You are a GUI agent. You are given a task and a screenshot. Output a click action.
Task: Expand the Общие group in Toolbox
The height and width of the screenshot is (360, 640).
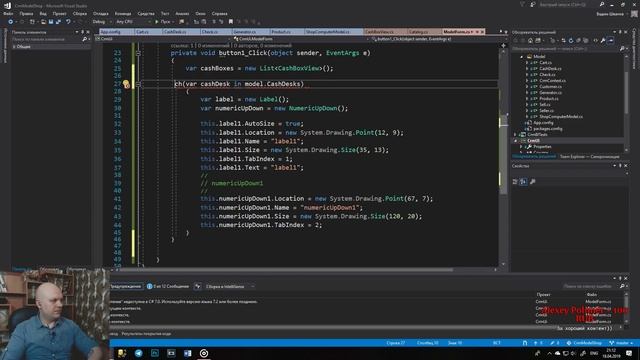click(x=14, y=47)
